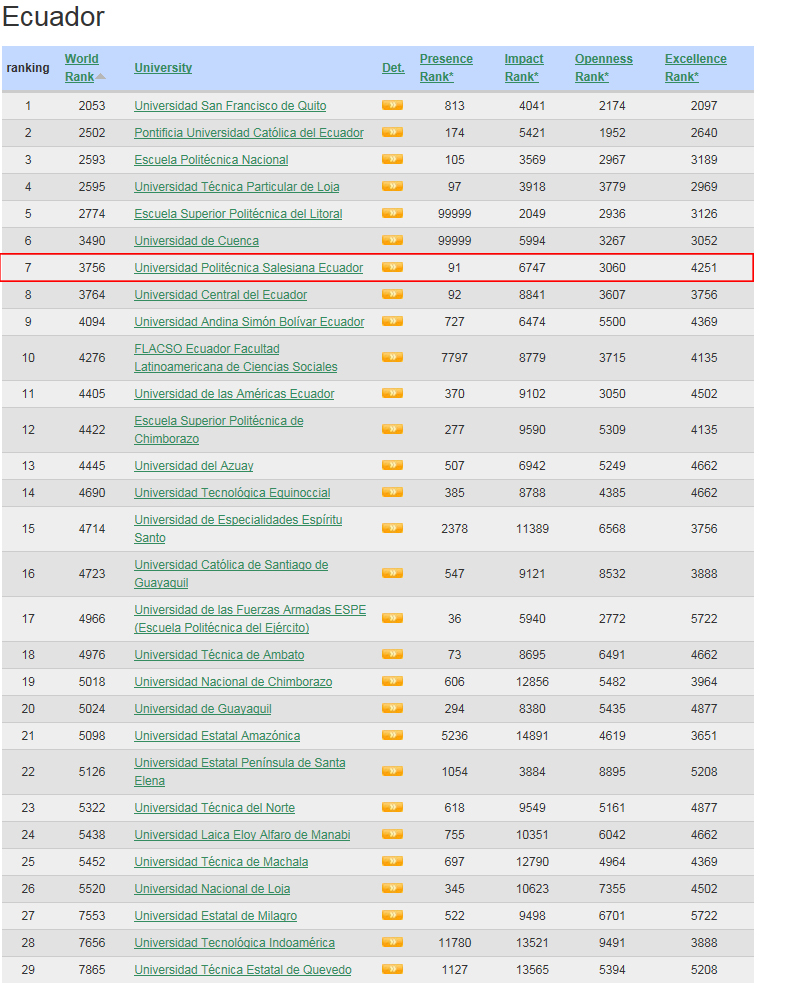Click details arrow for Escuela Politécnica Nacional
The image size is (787, 983).
(393, 159)
